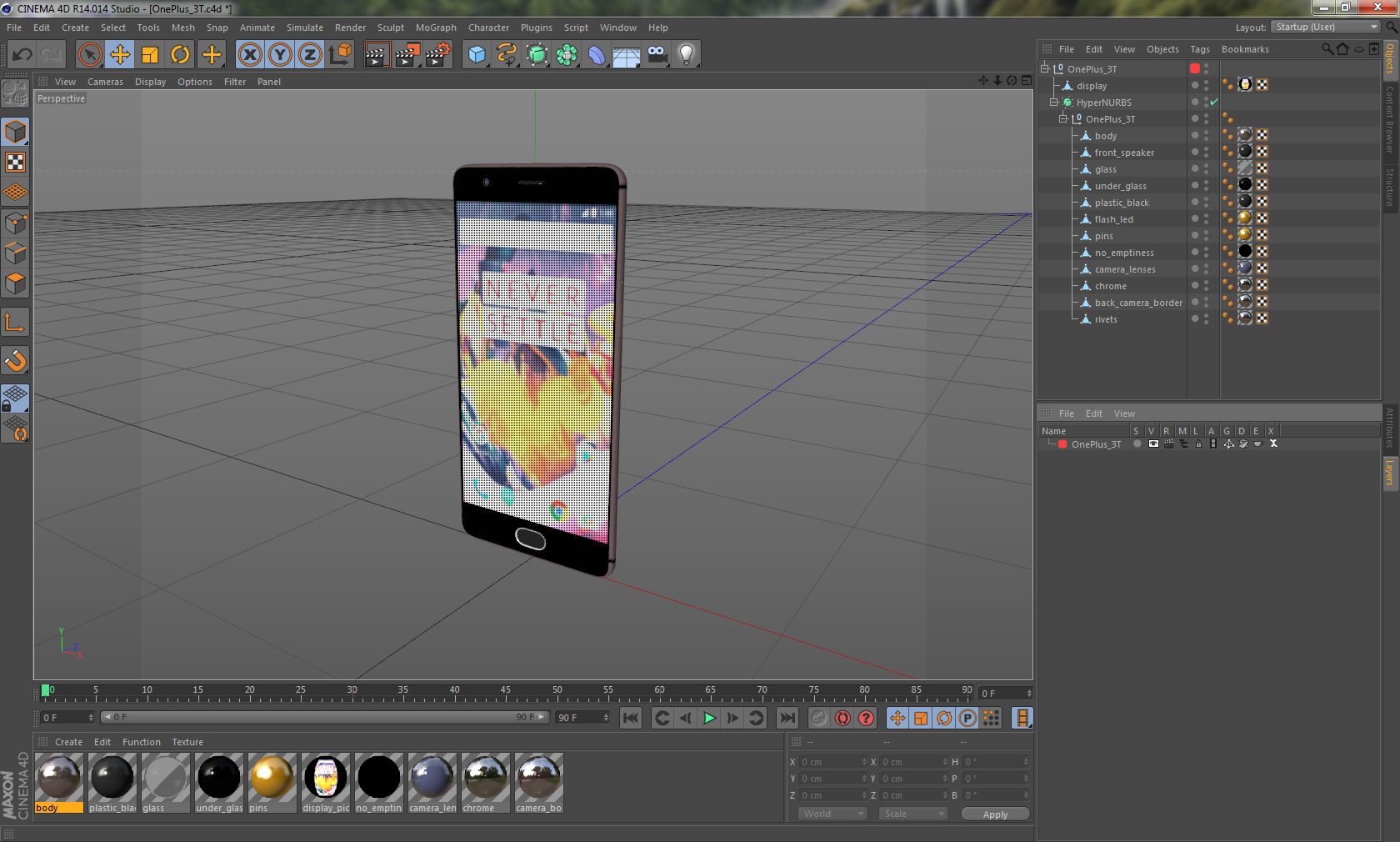Open viewport Cameras menu

pyautogui.click(x=105, y=82)
